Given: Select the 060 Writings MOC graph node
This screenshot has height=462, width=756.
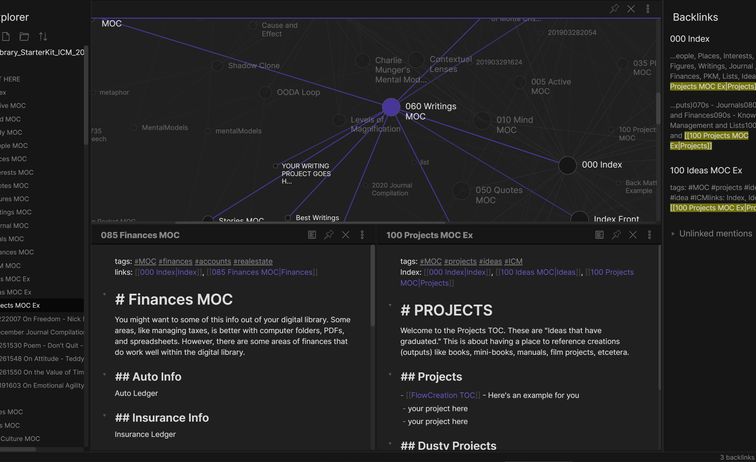Looking at the screenshot, I should (389, 107).
